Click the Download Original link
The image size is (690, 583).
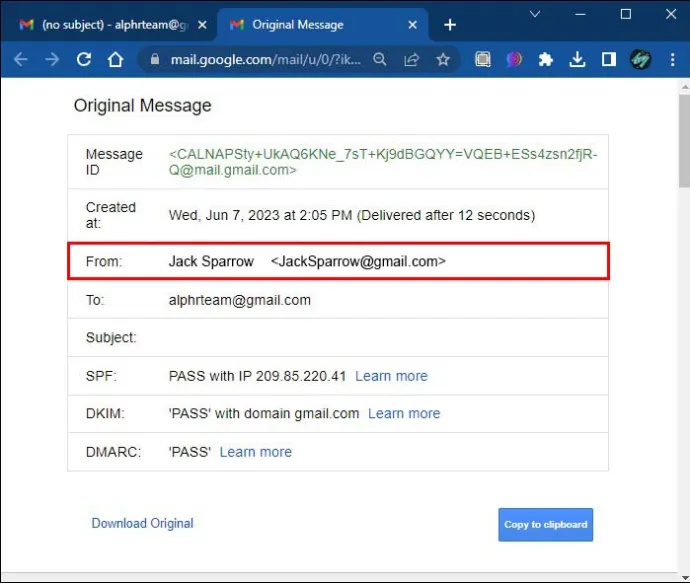(142, 523)
